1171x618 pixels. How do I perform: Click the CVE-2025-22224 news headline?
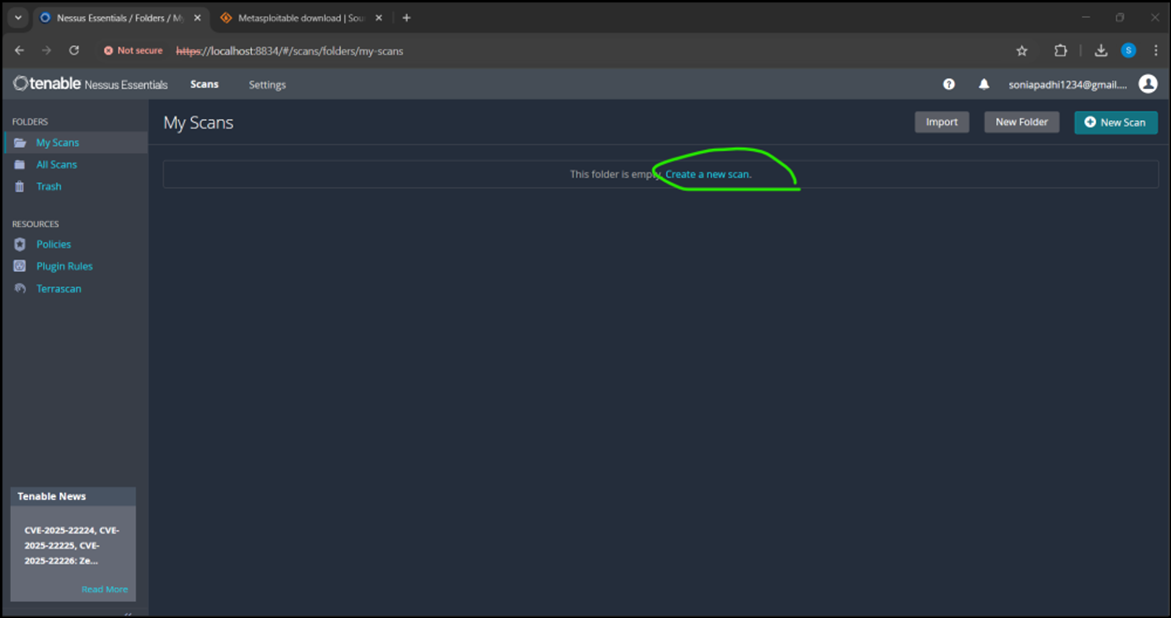tap(72, 546)
